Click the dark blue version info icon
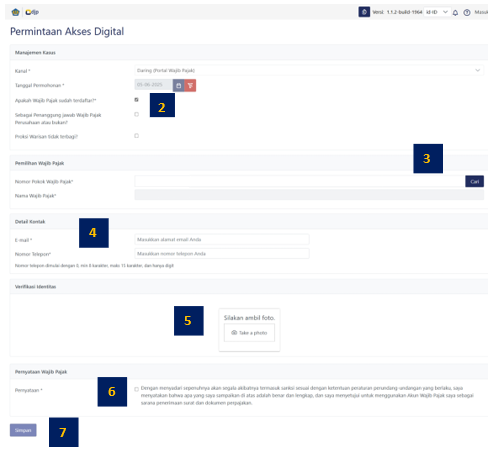The width and height of the screenshot is (499, 455). tap(364, 12)
